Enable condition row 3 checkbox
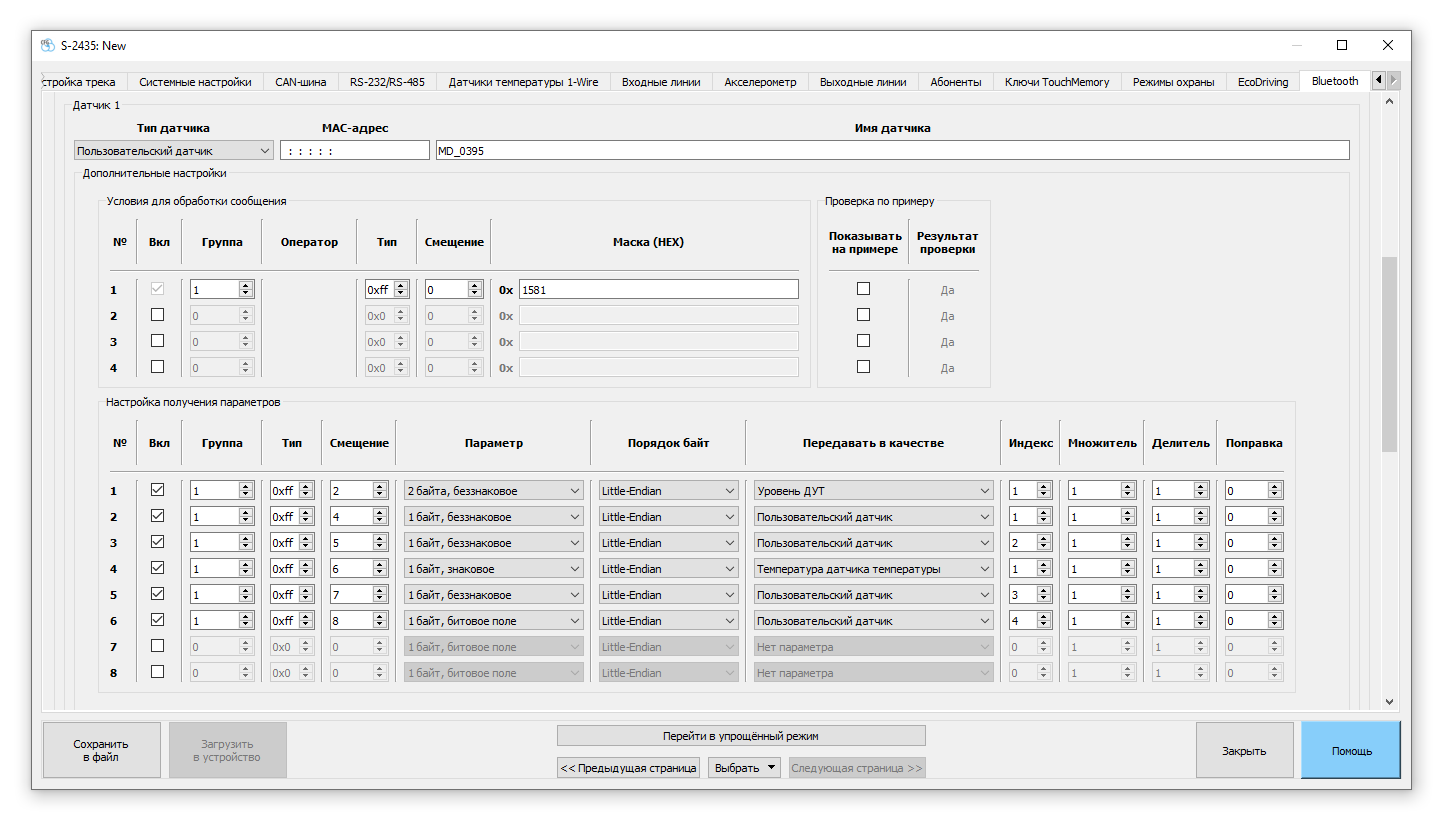 [157, 341]
